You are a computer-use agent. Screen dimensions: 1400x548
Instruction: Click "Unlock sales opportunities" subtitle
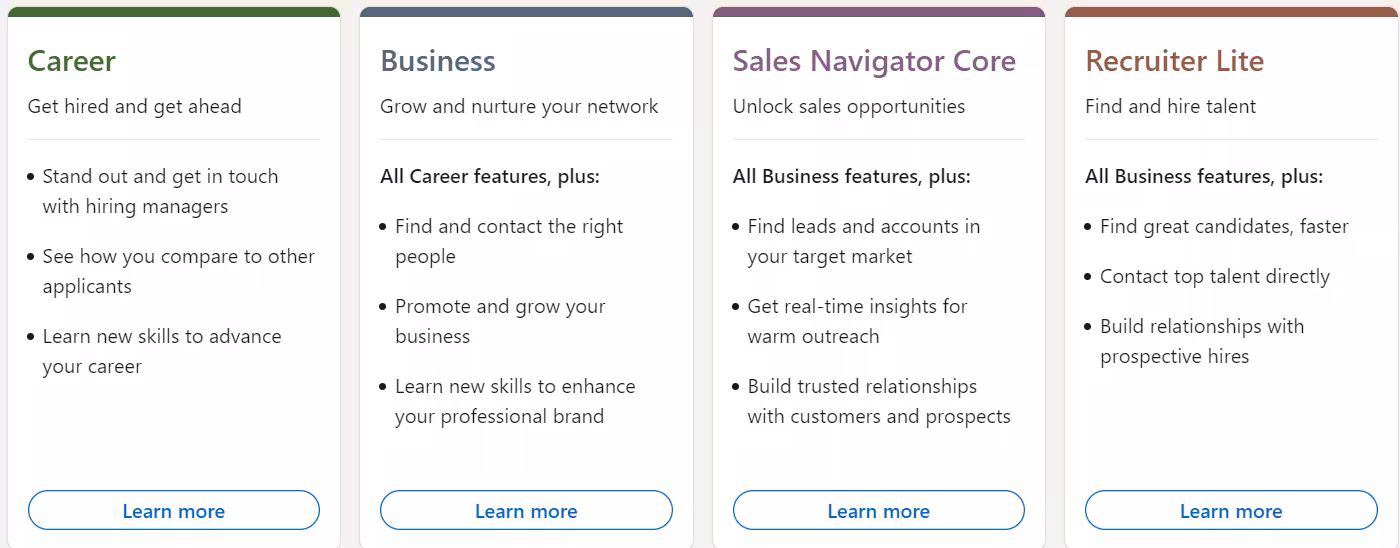(849, 106)
